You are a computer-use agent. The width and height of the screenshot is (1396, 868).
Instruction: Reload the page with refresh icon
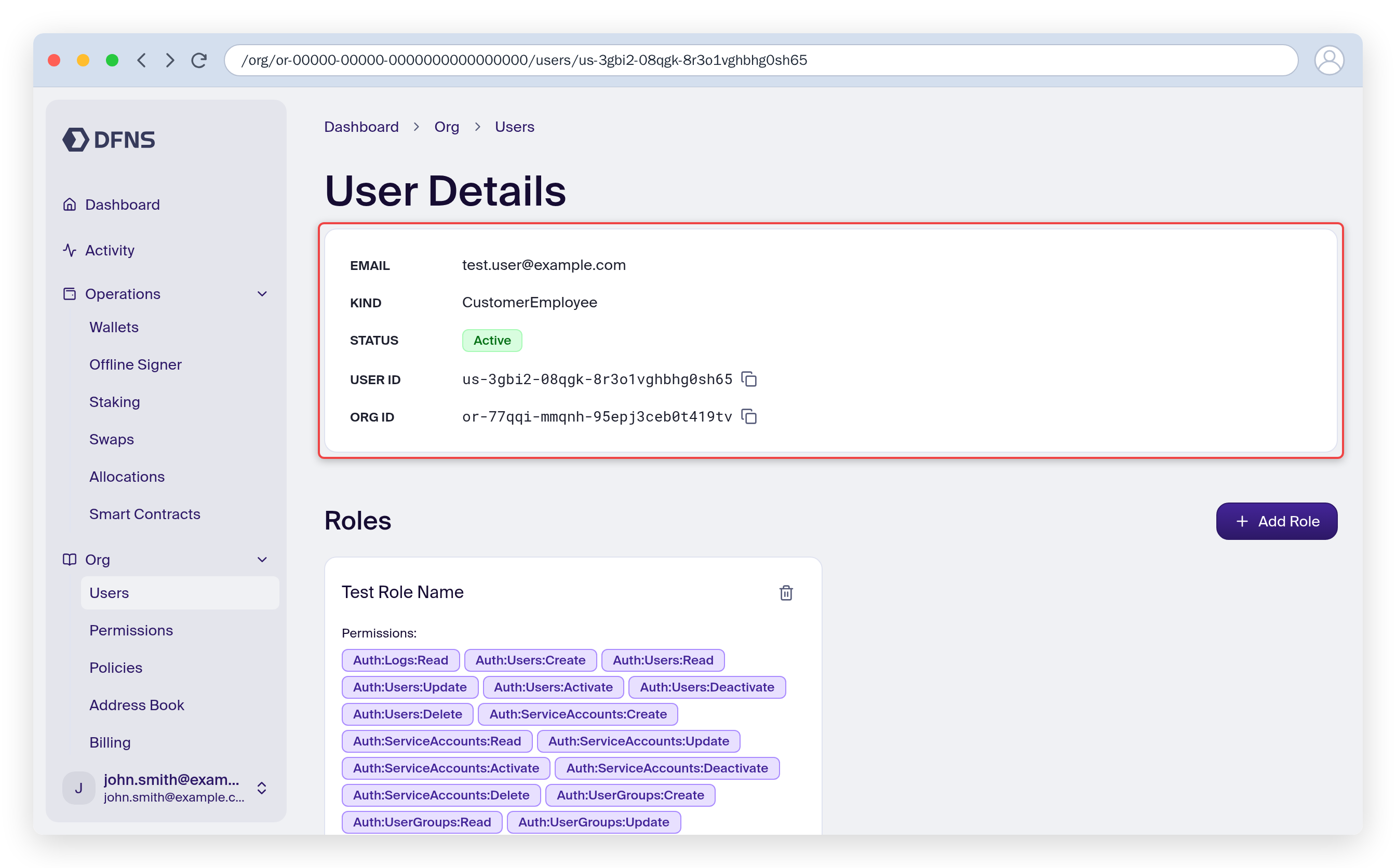(x=199, y=60)
